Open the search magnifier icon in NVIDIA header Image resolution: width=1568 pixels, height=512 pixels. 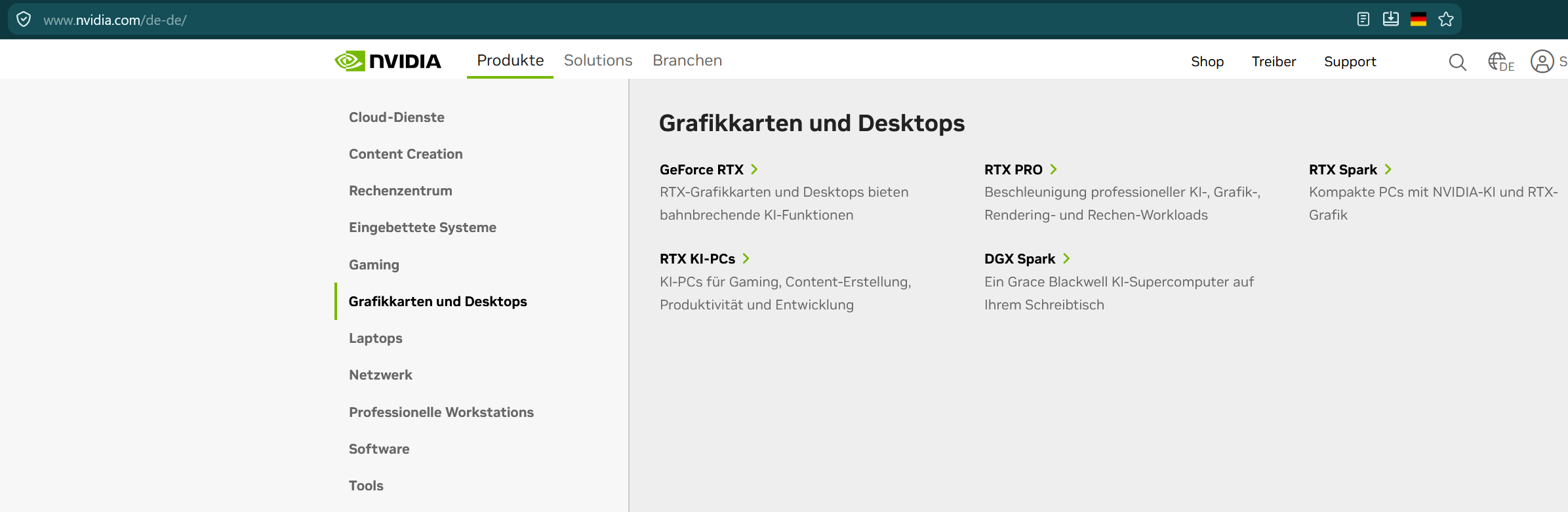[x=1457, y=62]
